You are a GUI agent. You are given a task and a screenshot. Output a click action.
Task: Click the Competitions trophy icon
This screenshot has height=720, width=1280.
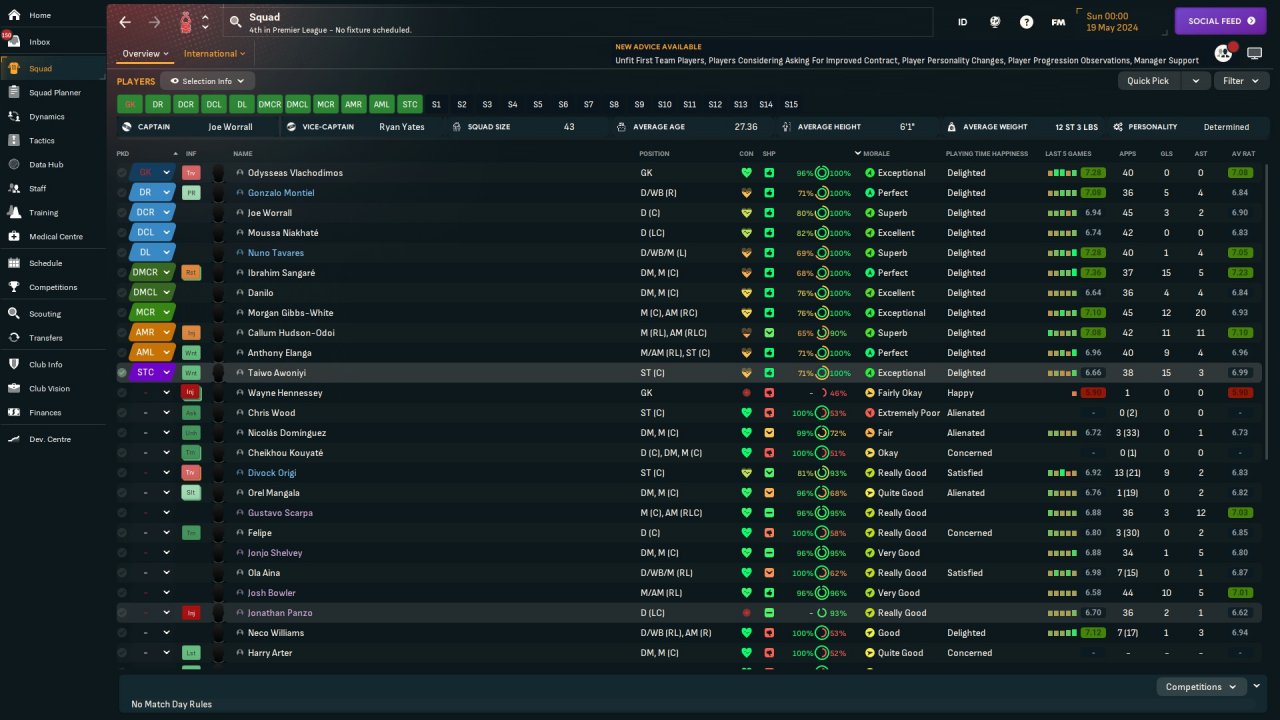(x=14, y=287)
